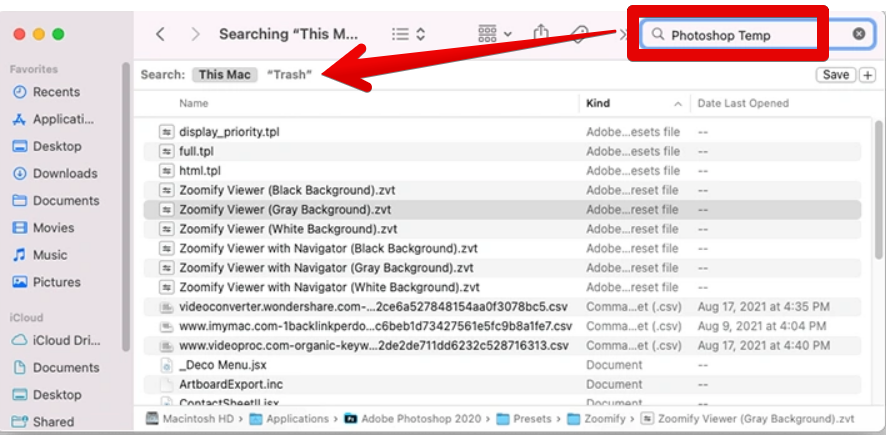Click Applications in the path bar
This screenshot has height=435, width=886.
(x=289, y=419)
